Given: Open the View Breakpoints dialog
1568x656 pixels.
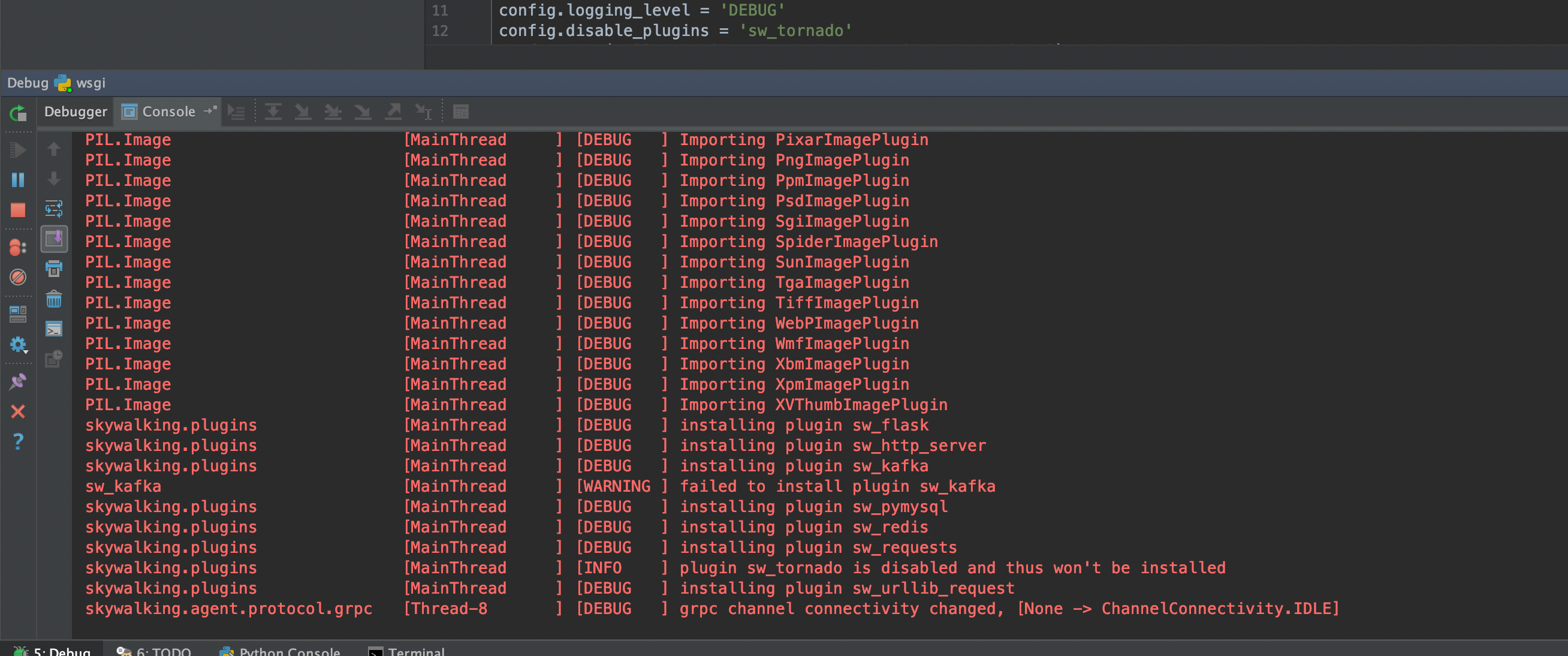Looking at the screenshot, I should click(18, 247).
